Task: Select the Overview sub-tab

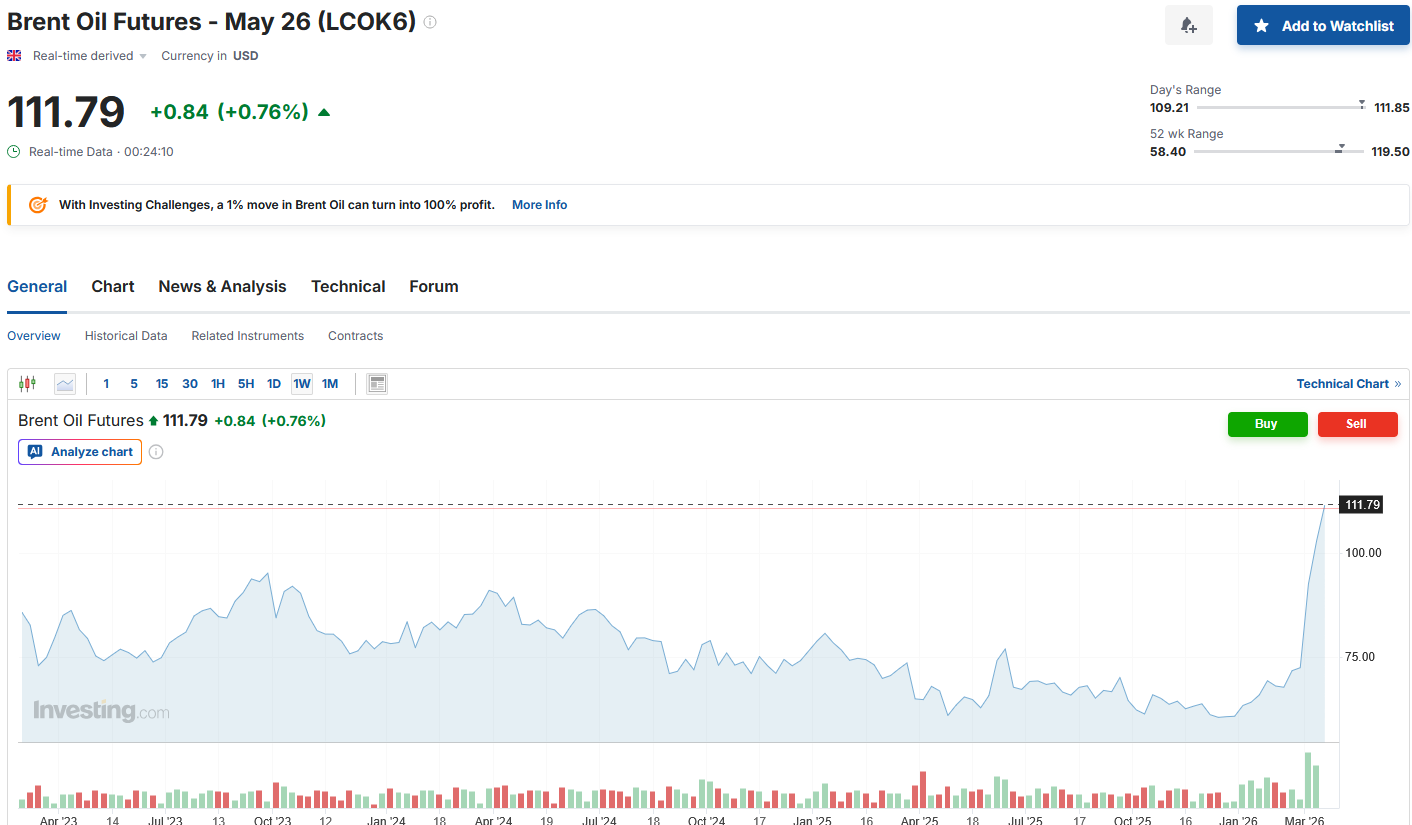Action: point(34,336)
